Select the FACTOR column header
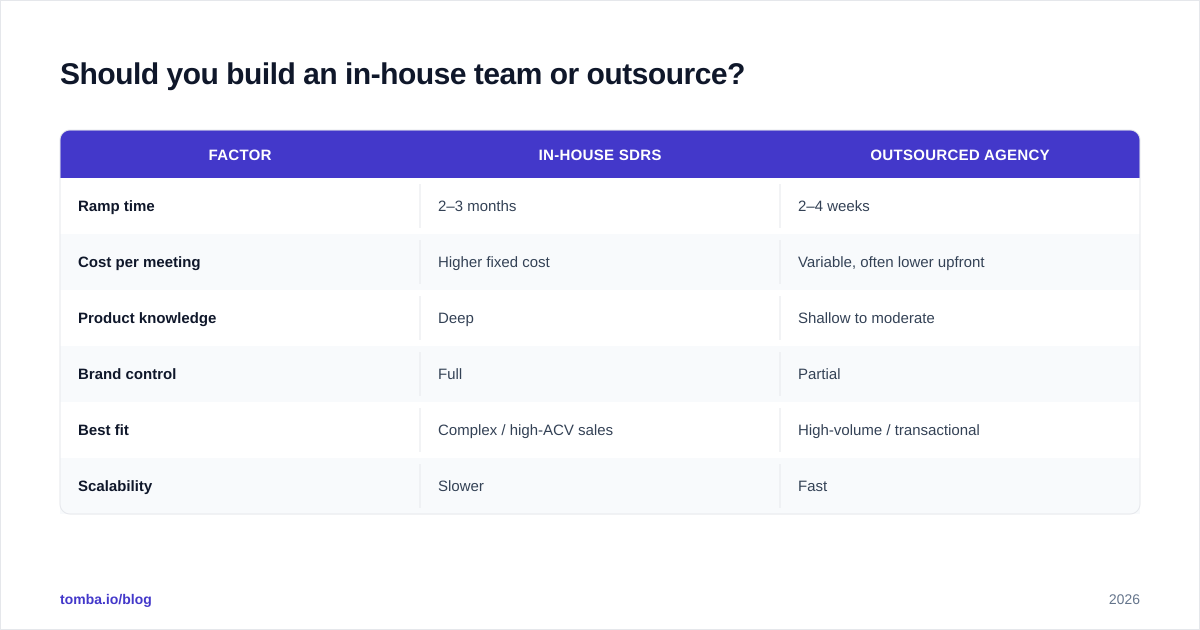 (x=240, y=155)
